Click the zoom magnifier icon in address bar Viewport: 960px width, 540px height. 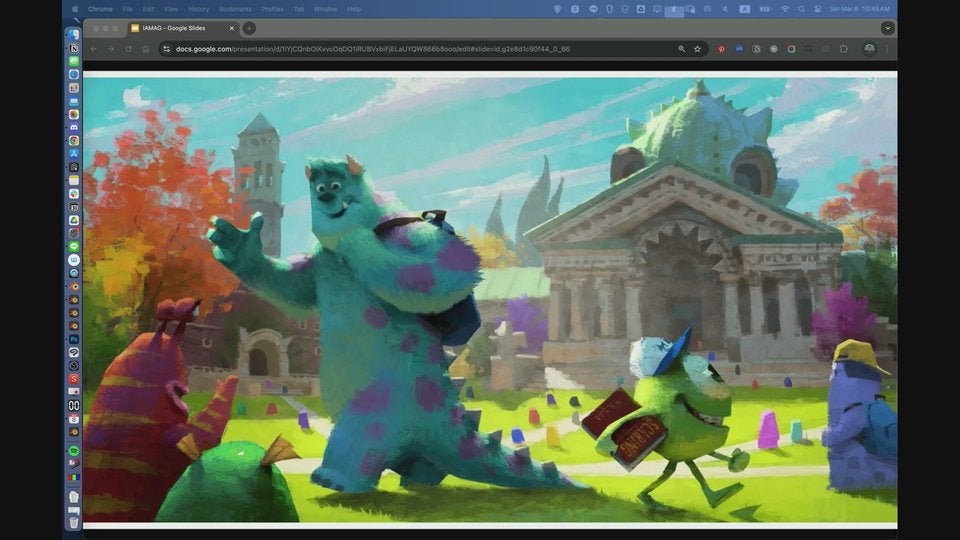681,49
